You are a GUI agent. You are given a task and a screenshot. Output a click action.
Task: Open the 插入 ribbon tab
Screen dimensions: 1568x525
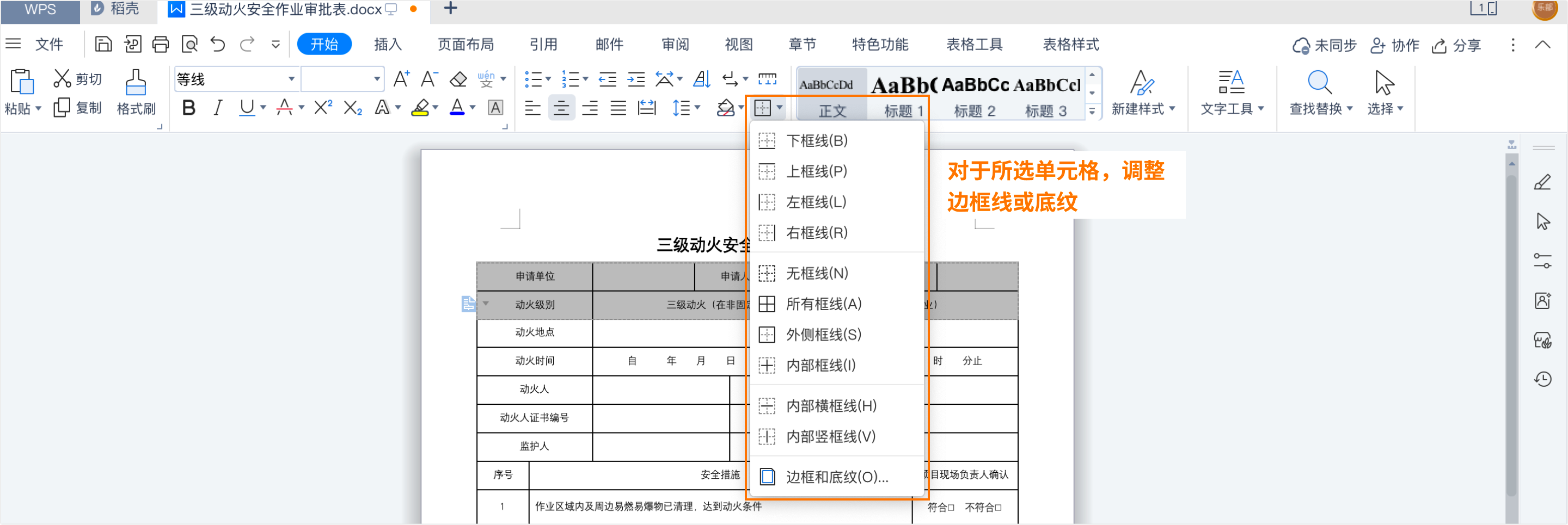[x=388, y=45]
